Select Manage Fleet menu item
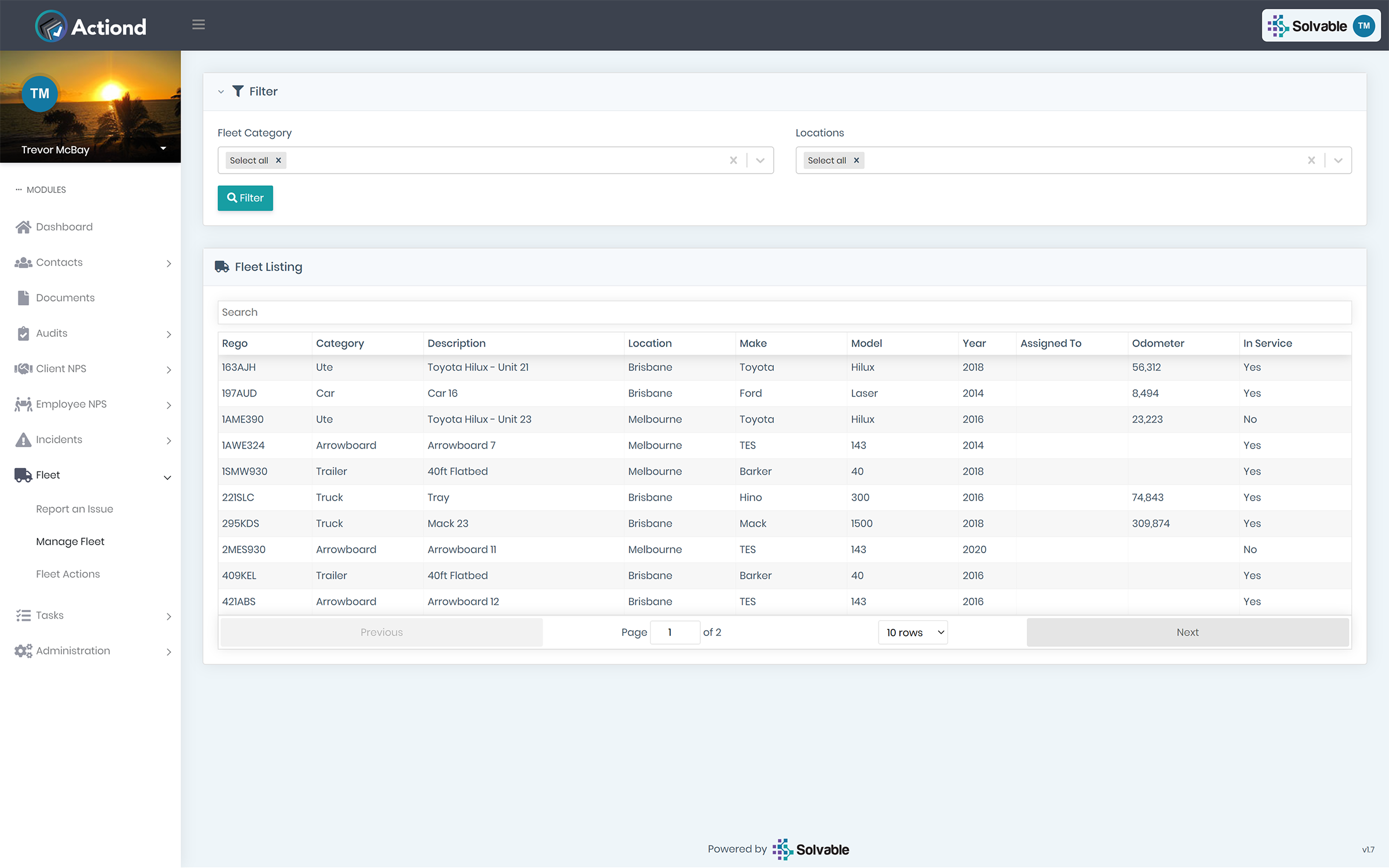The image size is (1389, 868). [x=70, y=541]
